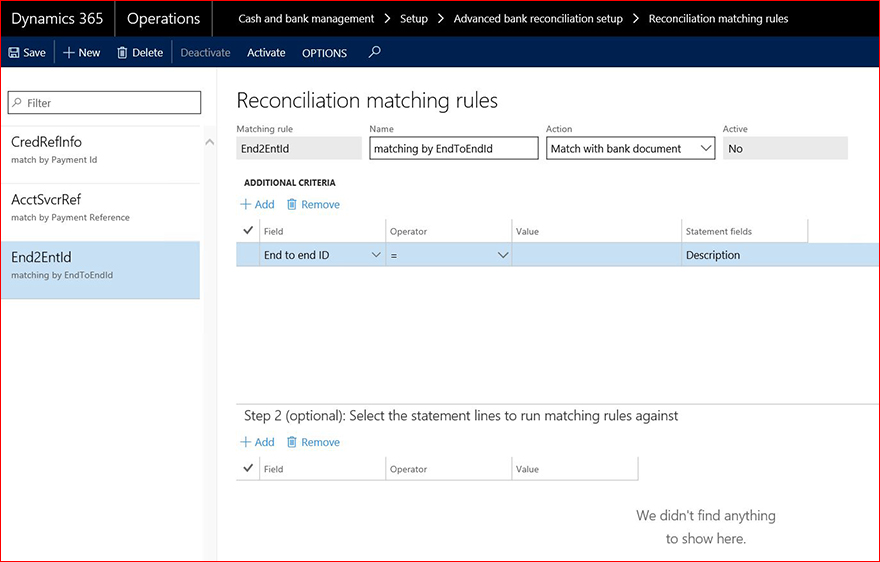Click the New button label
This screenshot has width=880, height=562.
pos(89,53)
